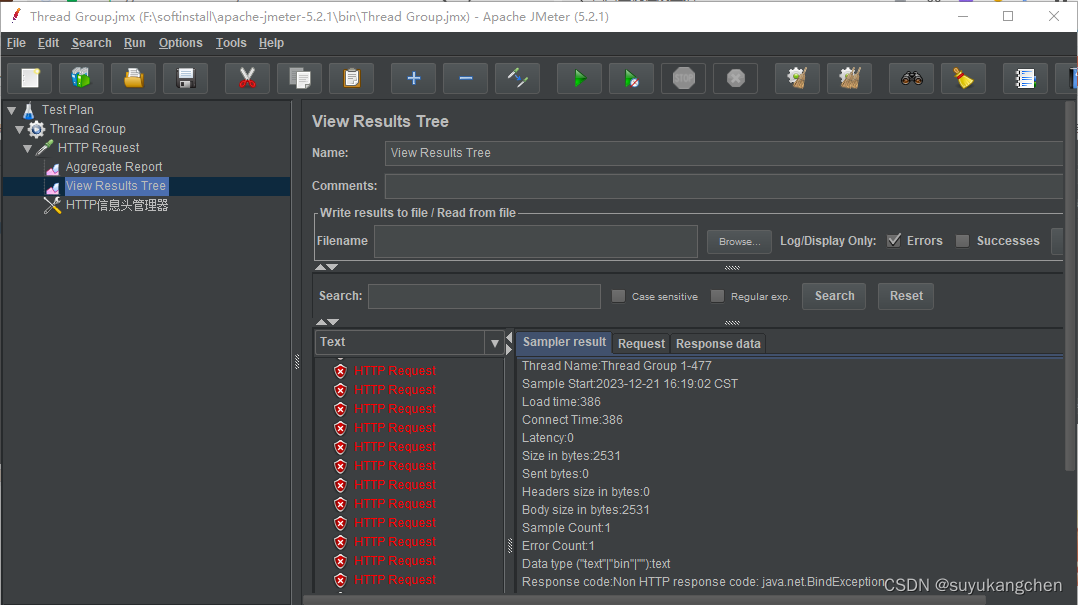
Task: Collapse all nodes with minus icon
Action: tap(465, 78)
